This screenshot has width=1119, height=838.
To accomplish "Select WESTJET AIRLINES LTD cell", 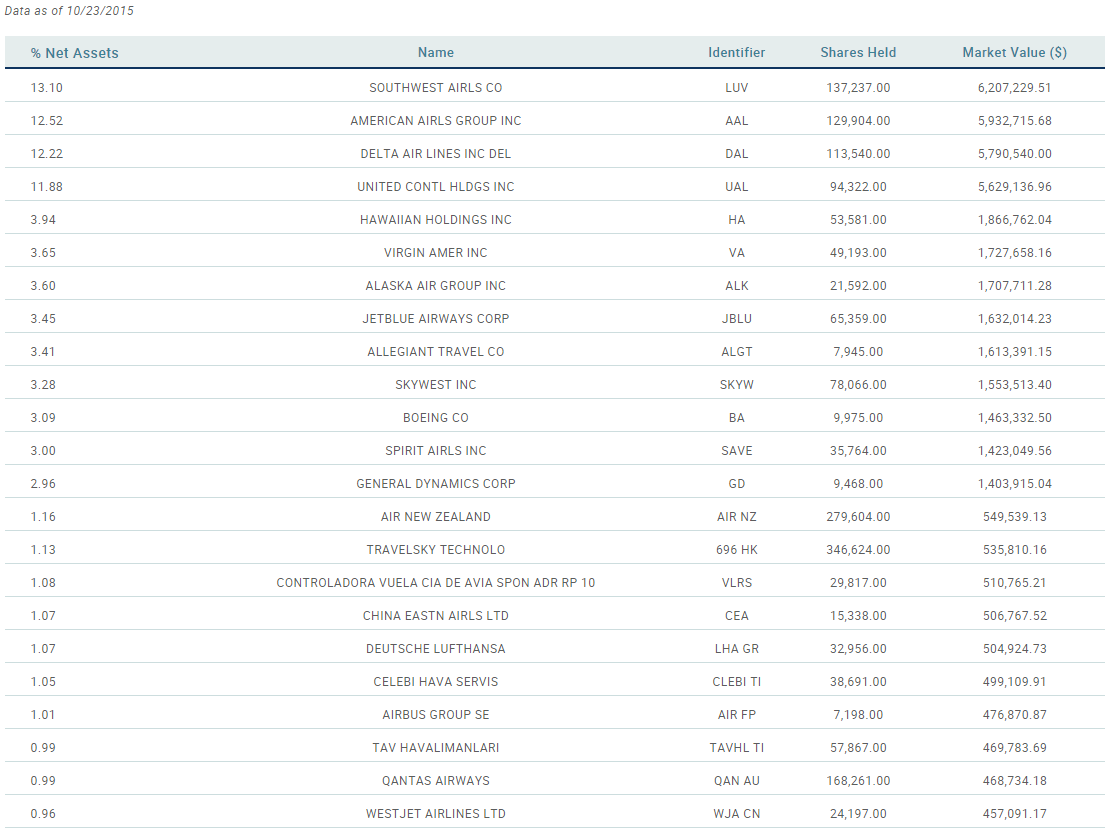I will [435, 813].
